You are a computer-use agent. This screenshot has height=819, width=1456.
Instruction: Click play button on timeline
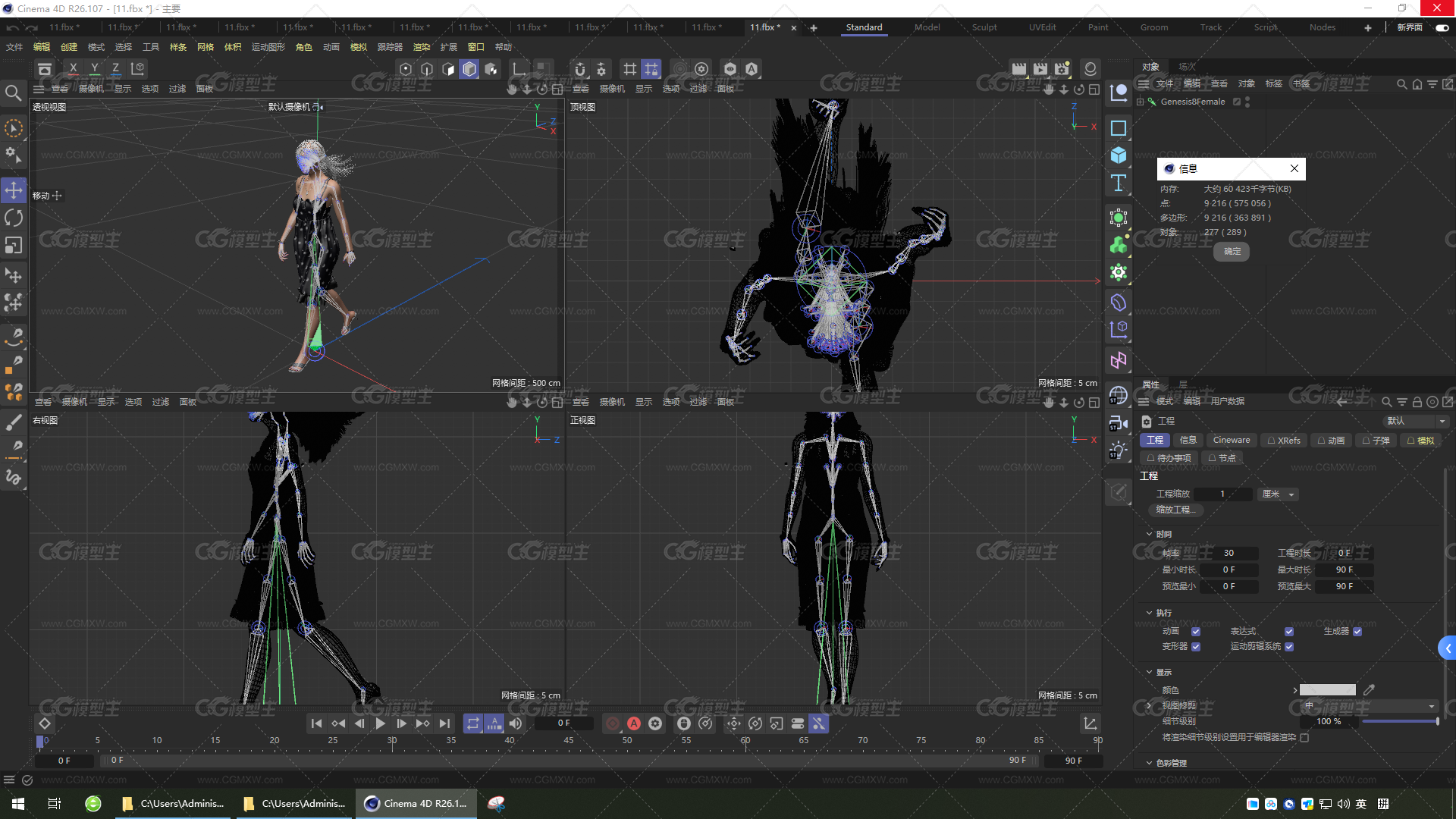378,722
